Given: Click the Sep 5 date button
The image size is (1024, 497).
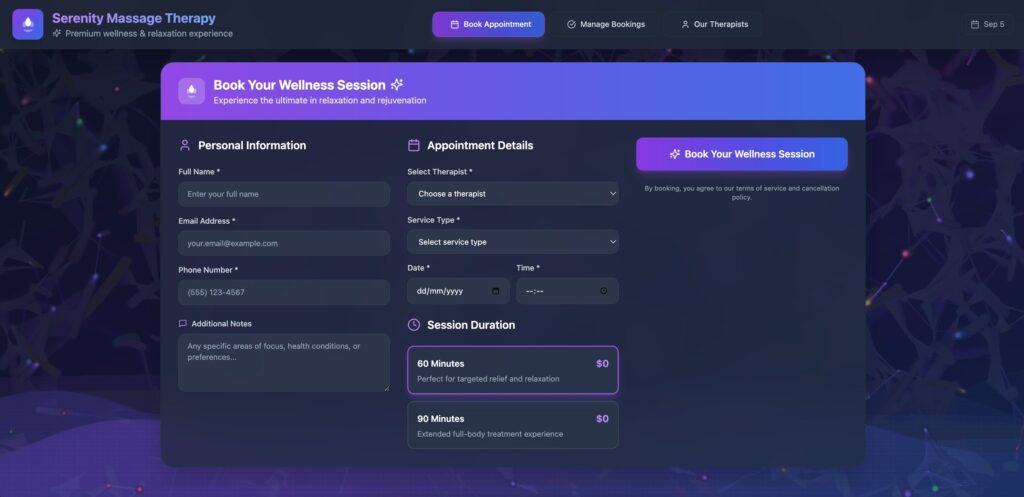Looking at the screenshot, I should [x=987, y=24].
